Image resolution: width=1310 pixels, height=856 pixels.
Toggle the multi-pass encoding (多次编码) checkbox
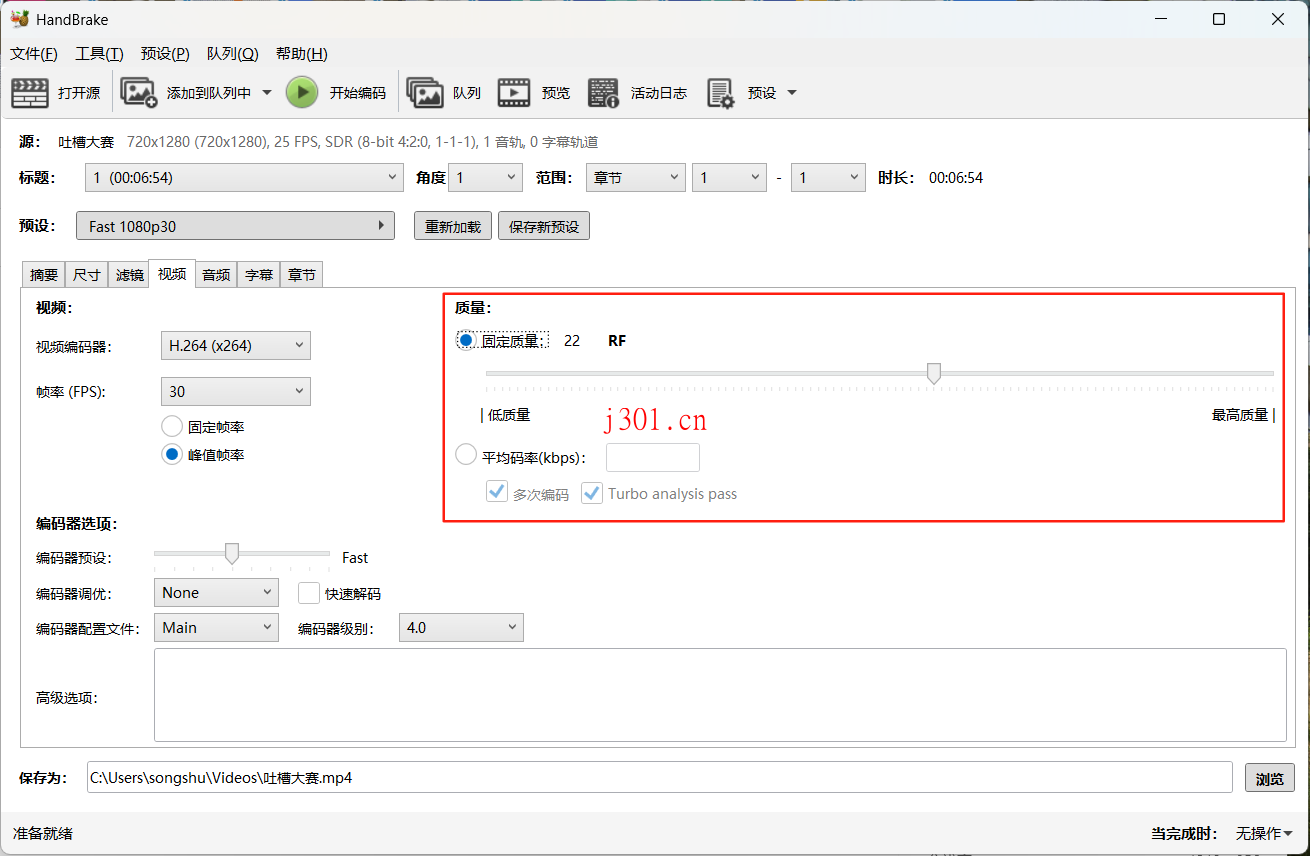click(497, 492)
